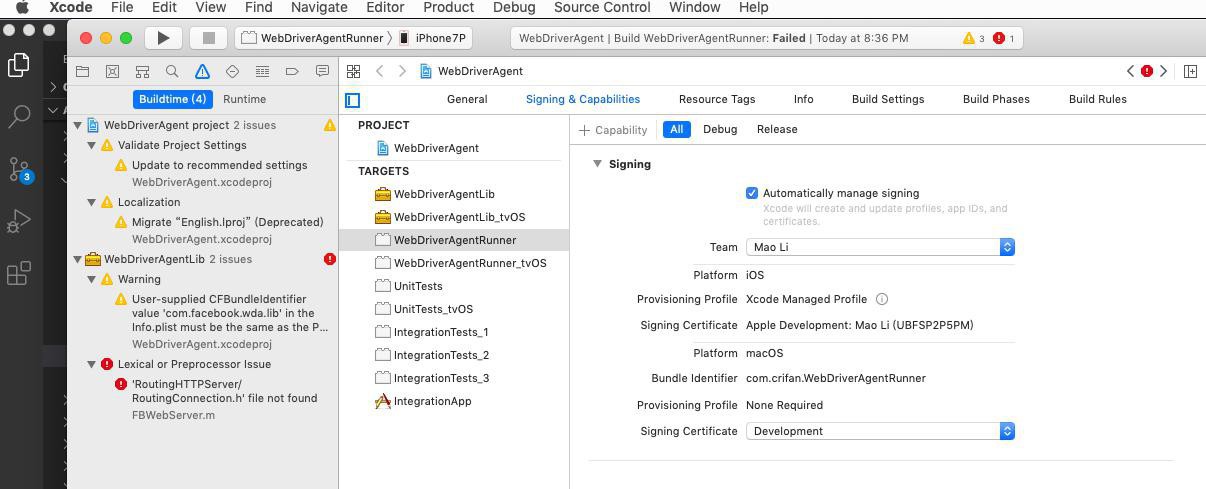The height and width of the screenshot is (489, 1206).
Task: Choose iPhone7P run destination
Action: coord(432,38)
